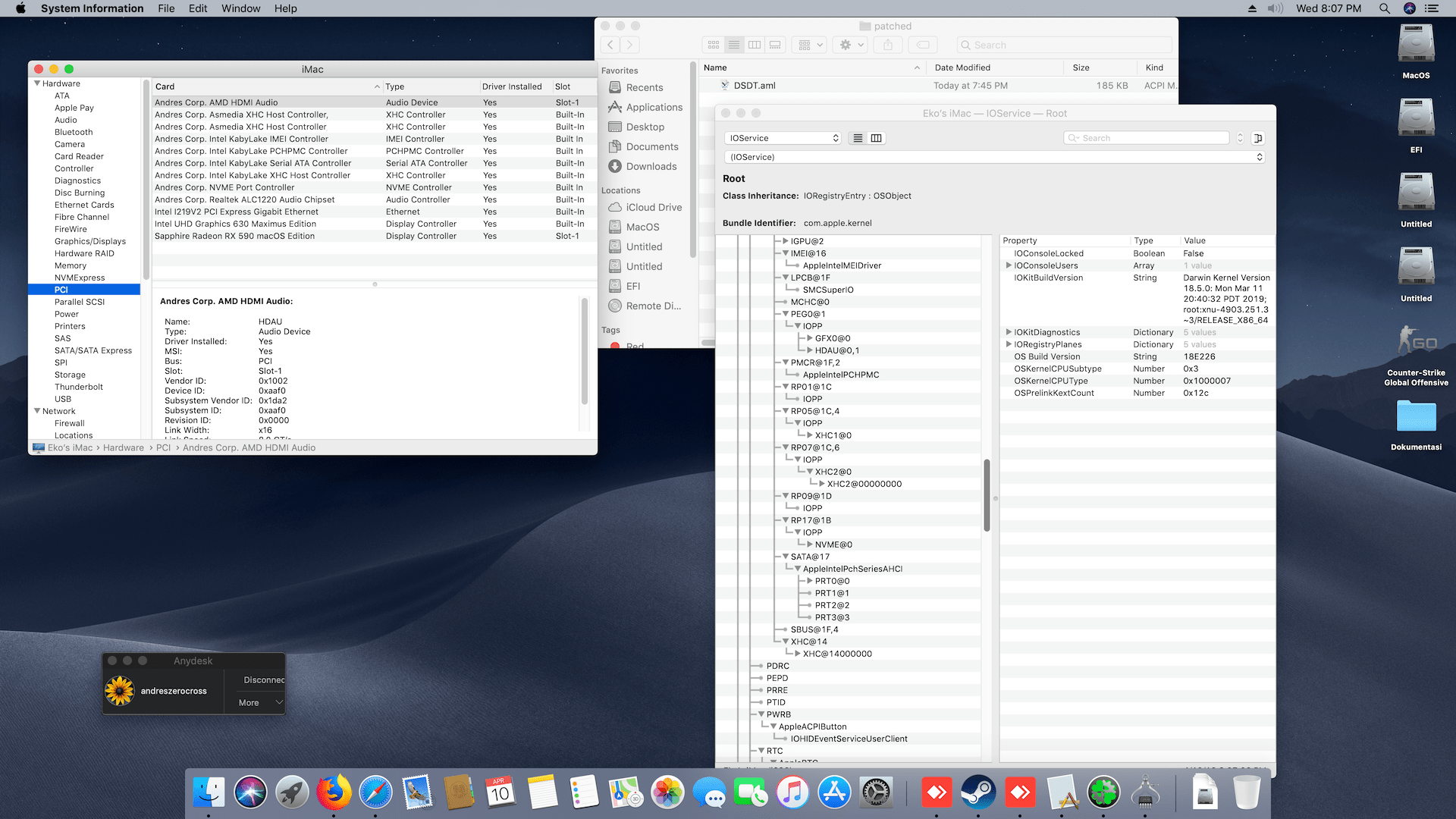Toggle the IORegistryExplorer sidebar panel
This screenshot has width=1456, height=819.
[x=1258, y=138]
